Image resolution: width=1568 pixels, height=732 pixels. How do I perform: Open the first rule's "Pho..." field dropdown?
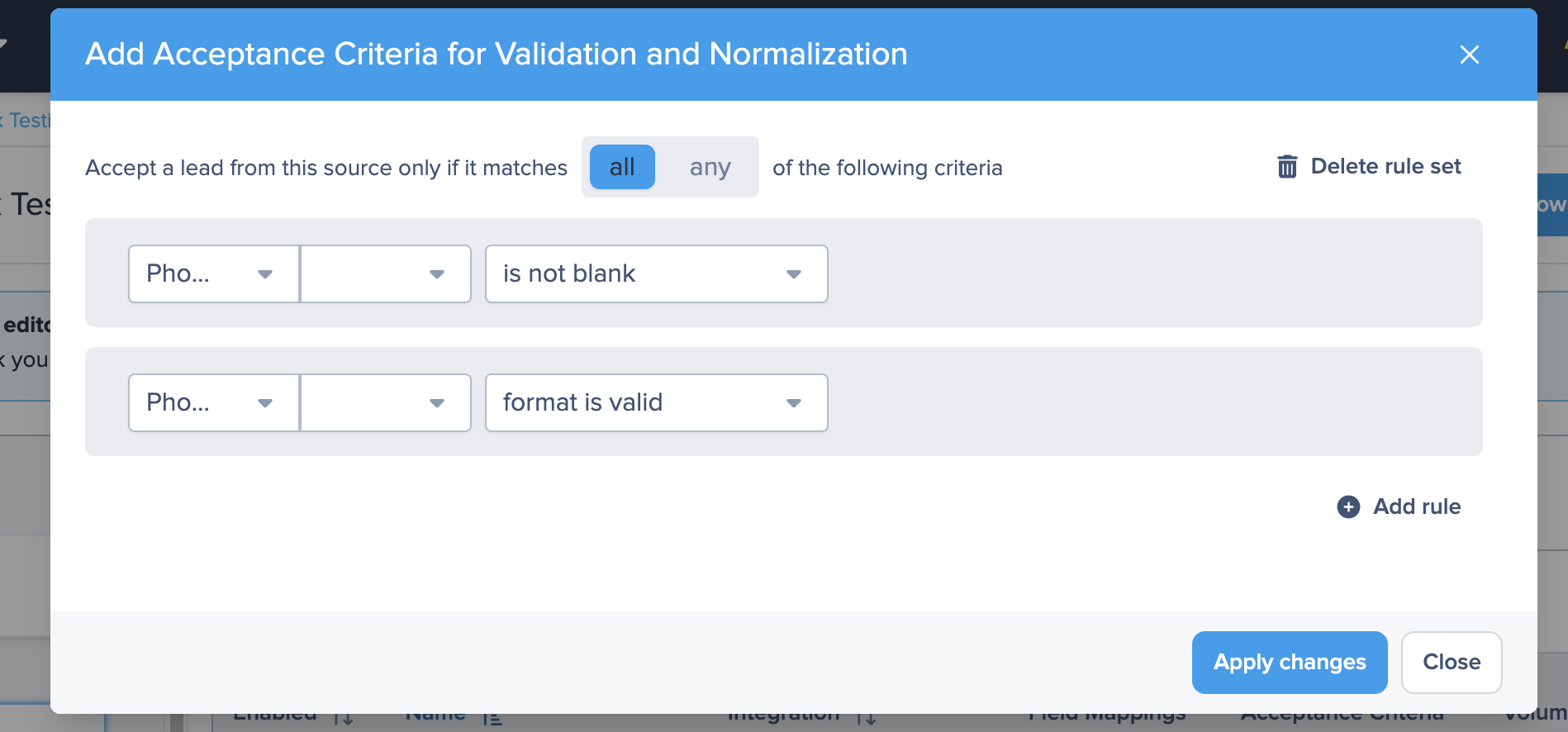213,273
